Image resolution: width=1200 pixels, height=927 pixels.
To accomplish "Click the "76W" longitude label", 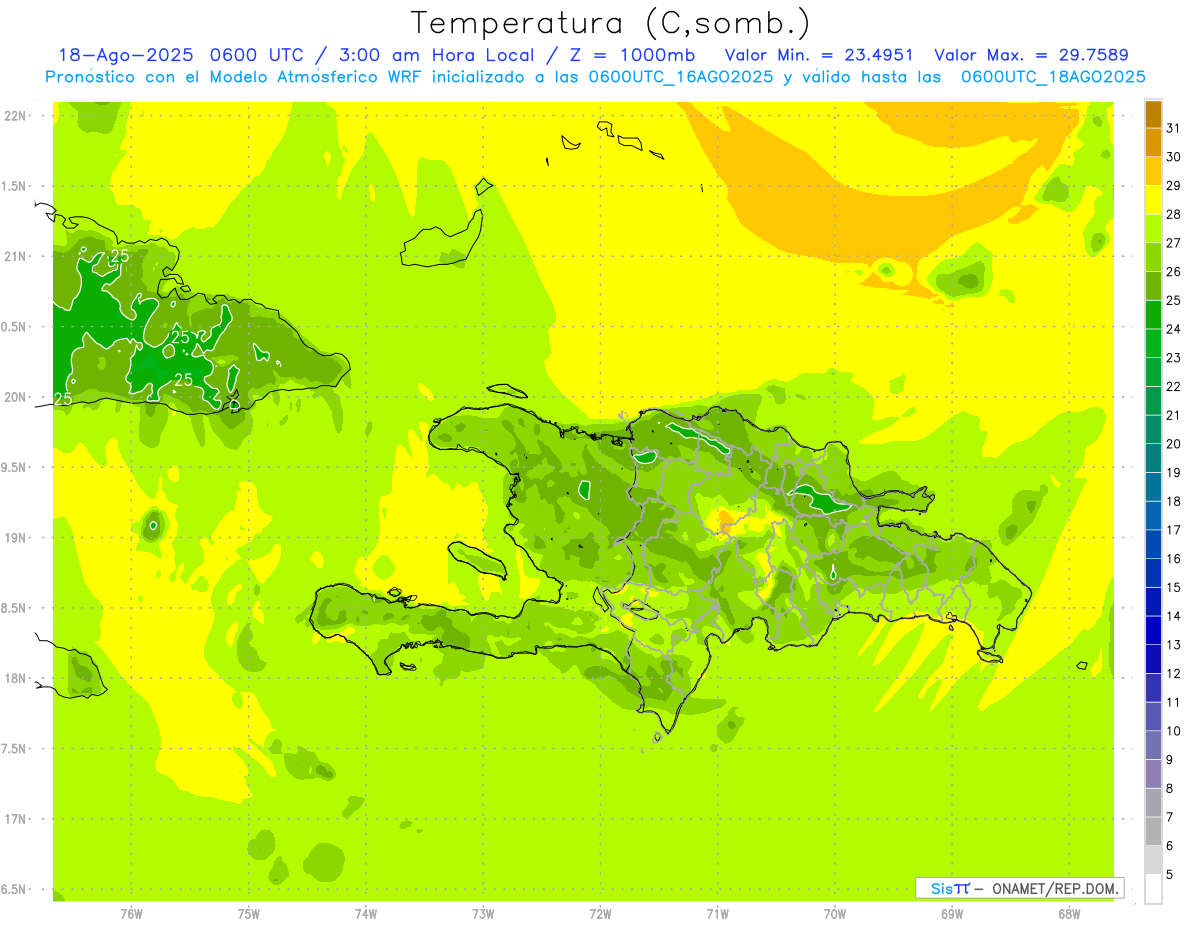I will tap(131, 915).
